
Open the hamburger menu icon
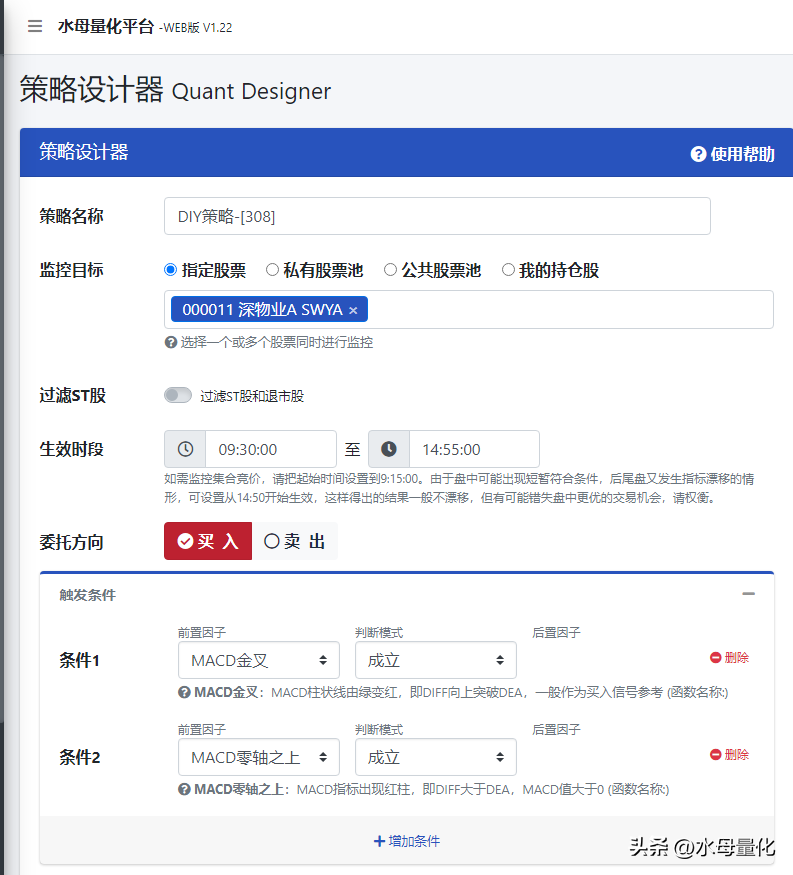(35, 26)
